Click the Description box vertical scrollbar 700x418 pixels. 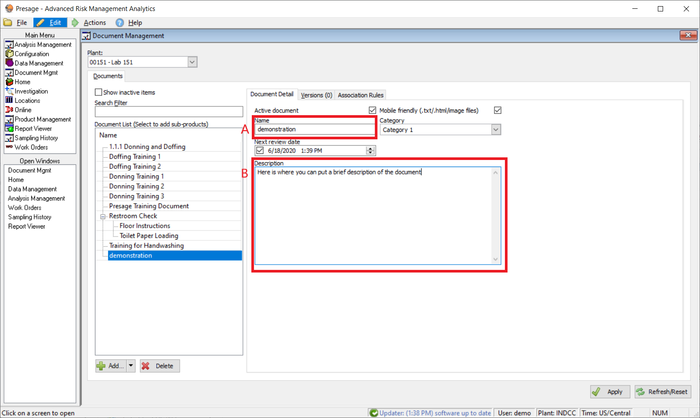pos(497,215)
